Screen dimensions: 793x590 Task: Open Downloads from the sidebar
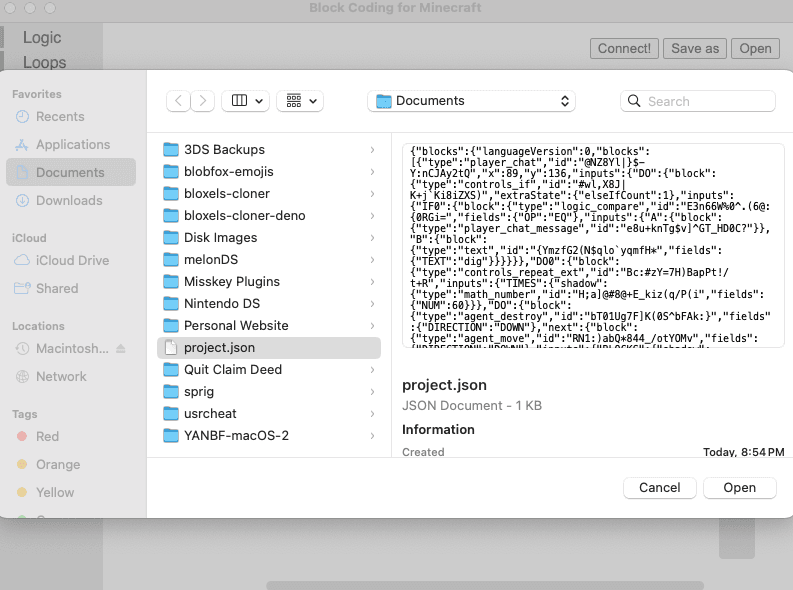(x=69, y=200)
